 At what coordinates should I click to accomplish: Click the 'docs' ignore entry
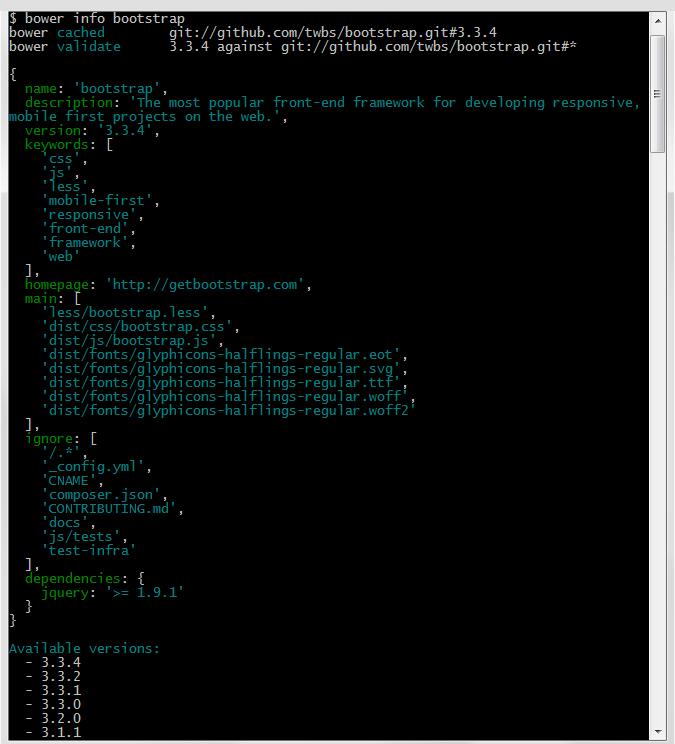click(65, 522)
